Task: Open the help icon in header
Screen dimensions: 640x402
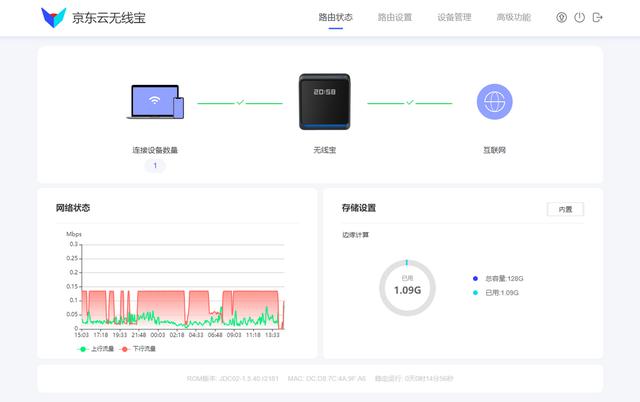Action: [561, 17]
